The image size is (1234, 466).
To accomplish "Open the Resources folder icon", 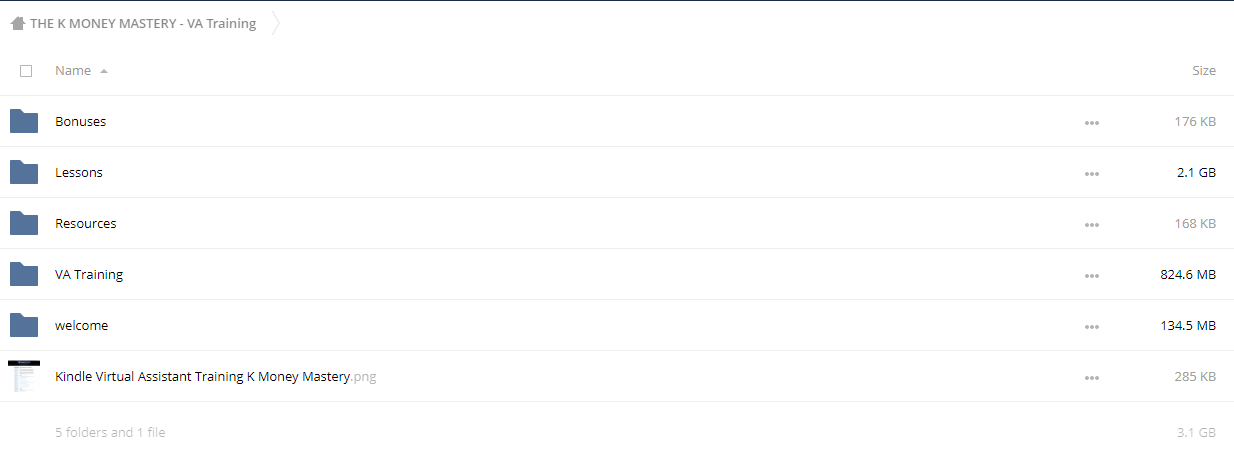I will (24, 223).
